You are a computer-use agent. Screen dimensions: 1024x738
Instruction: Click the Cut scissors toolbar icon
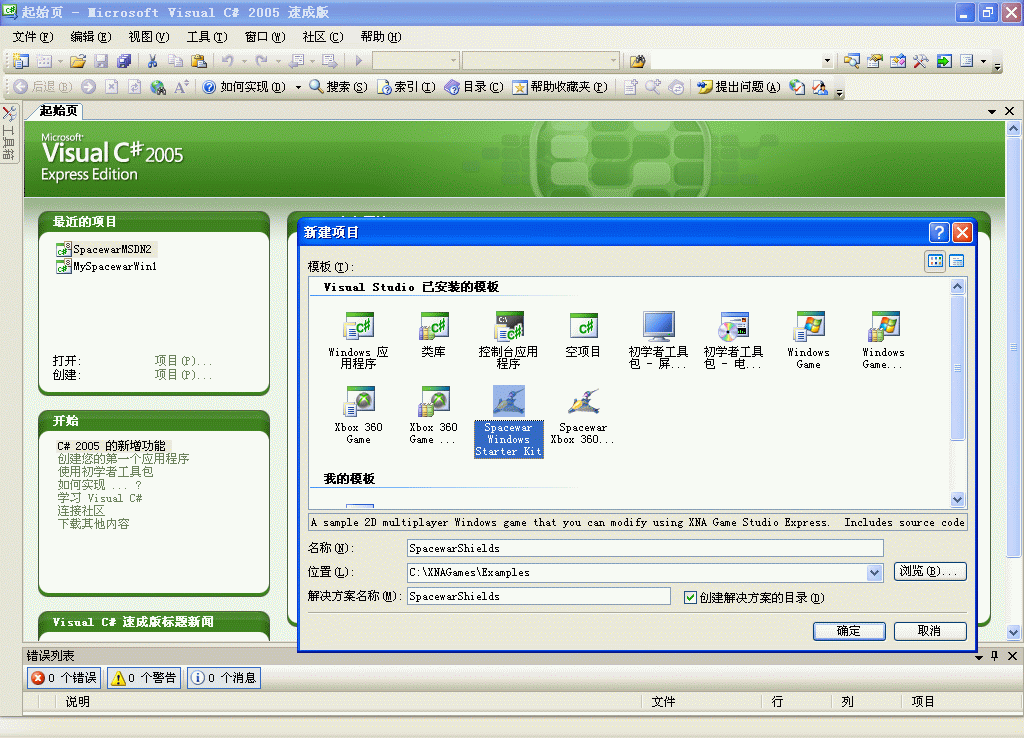tap(152, 61)
